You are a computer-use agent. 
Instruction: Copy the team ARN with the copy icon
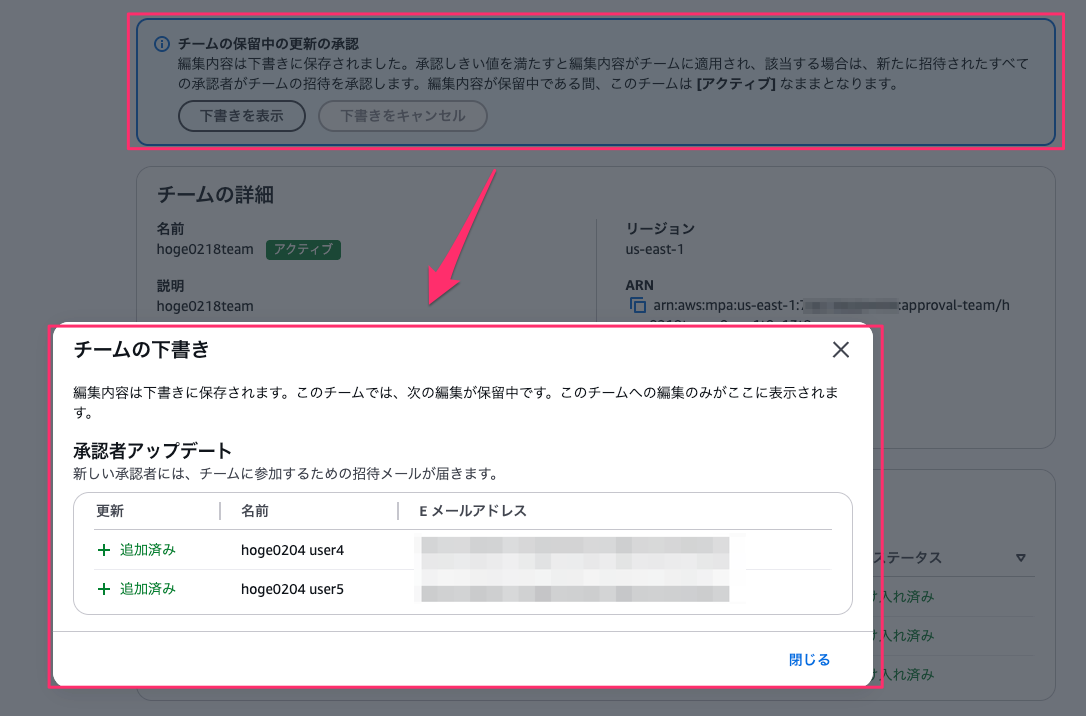coord(637,306)
